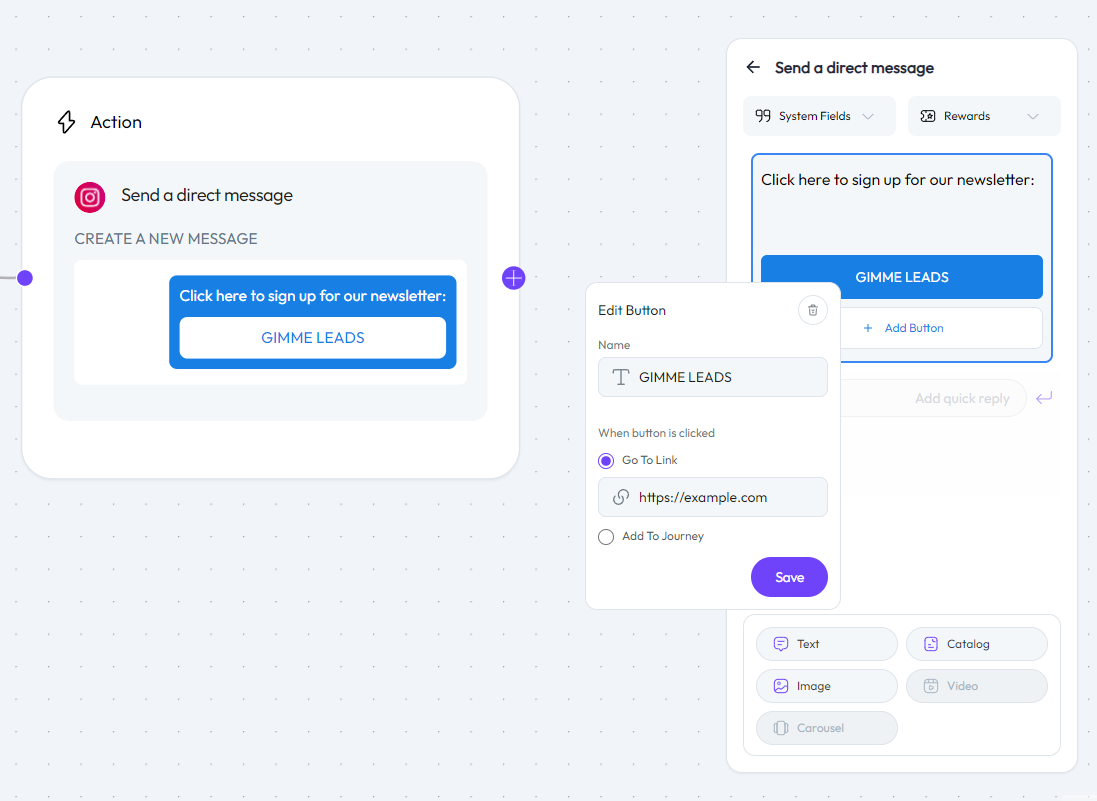Click the Add quick reply field

(x=940, y=398)
